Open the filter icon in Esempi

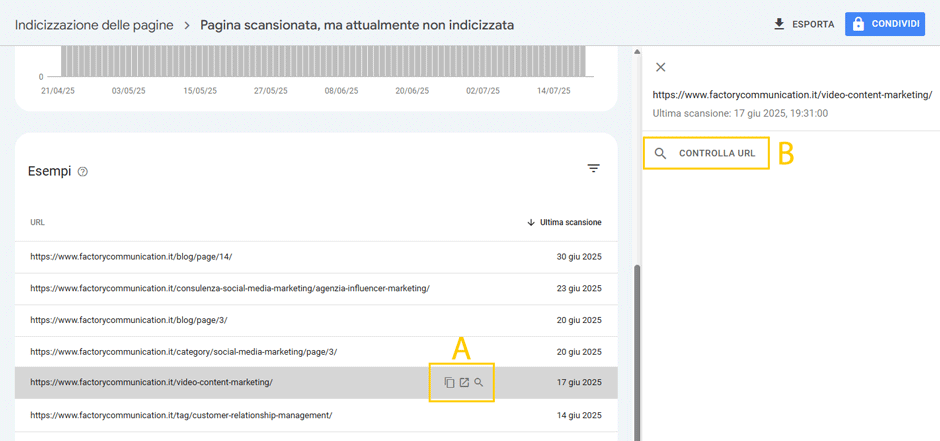click(593, 168)
